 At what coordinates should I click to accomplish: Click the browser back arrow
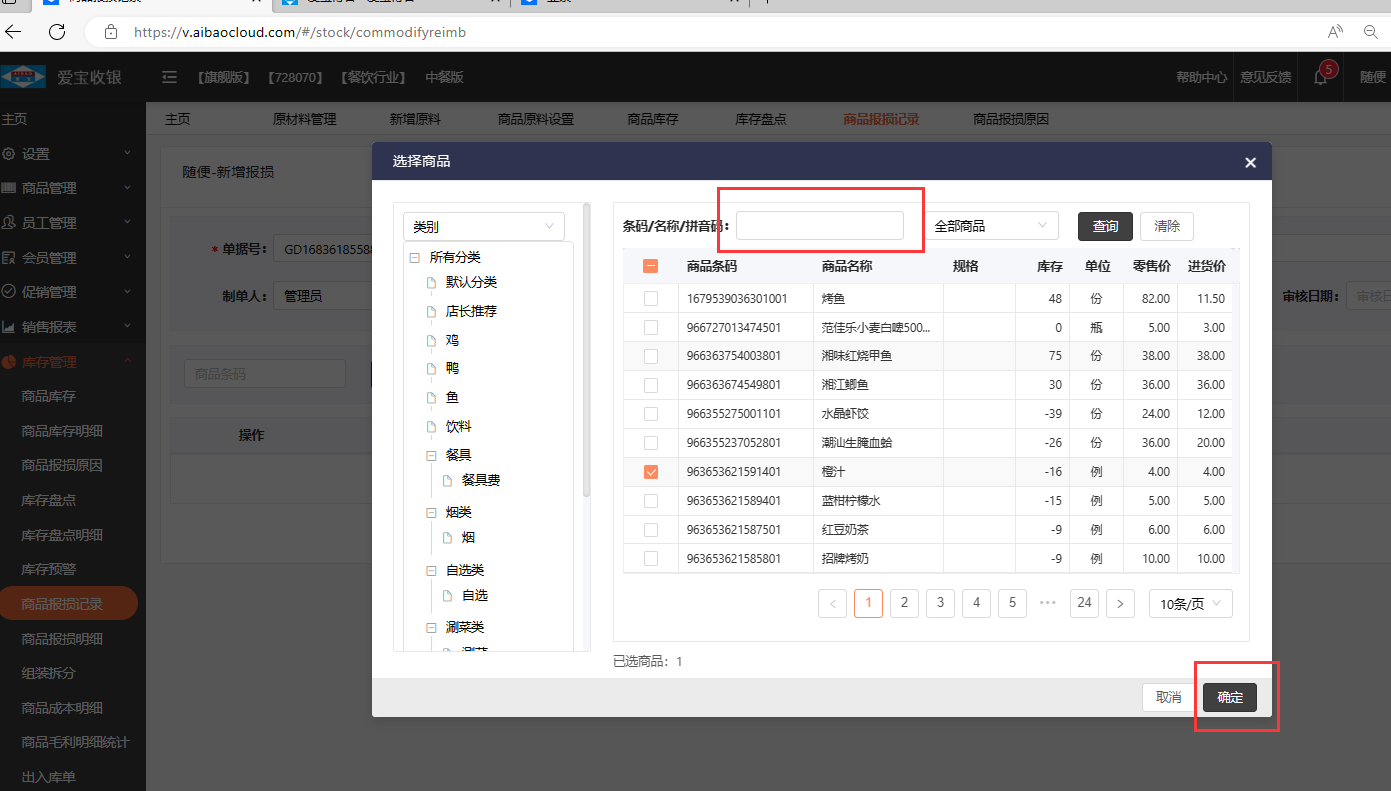[x=14, y=32]
